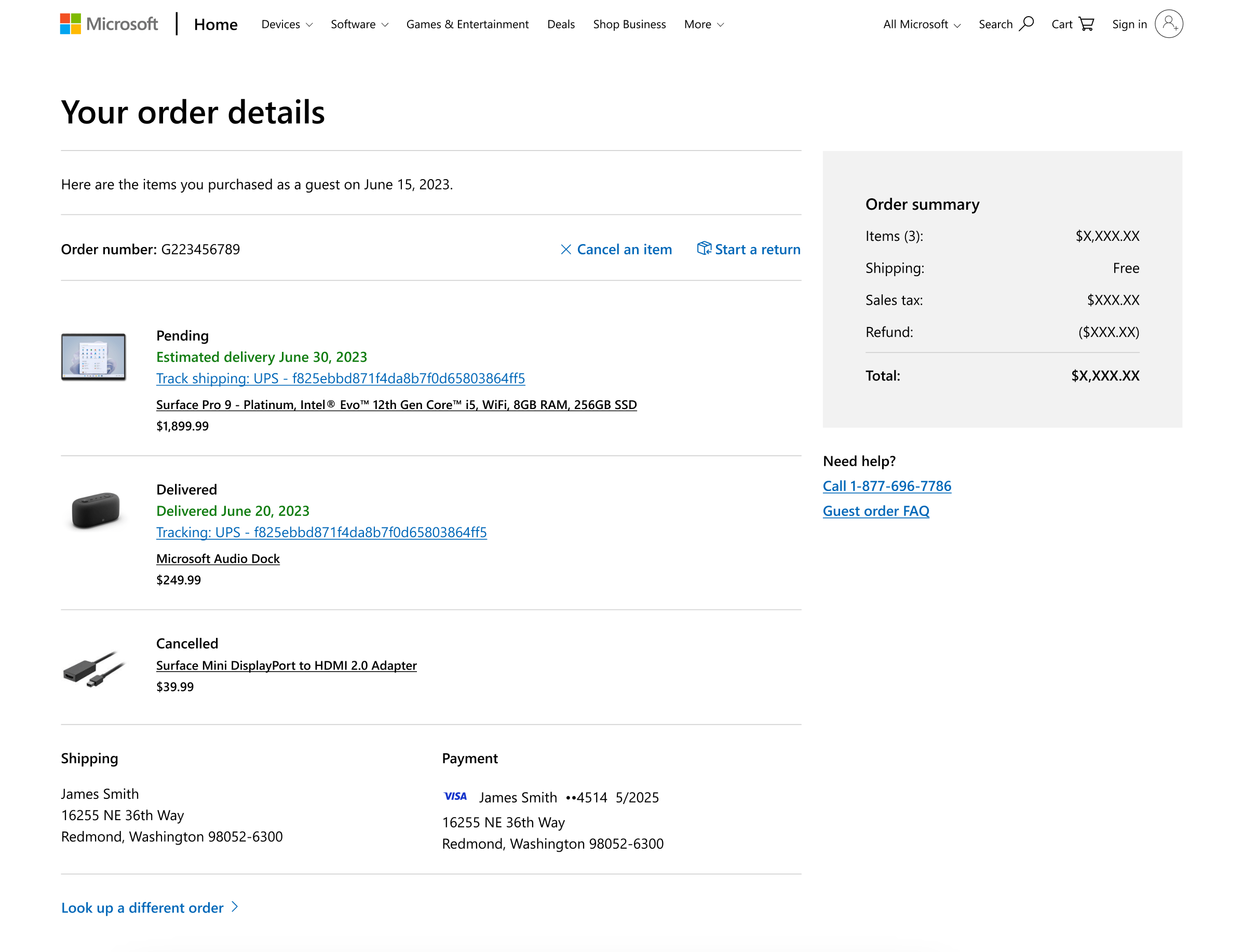Click the Visa card icon under Payment
The height and width of the screenshot is (952, 1243).
(x=455, y=796)
